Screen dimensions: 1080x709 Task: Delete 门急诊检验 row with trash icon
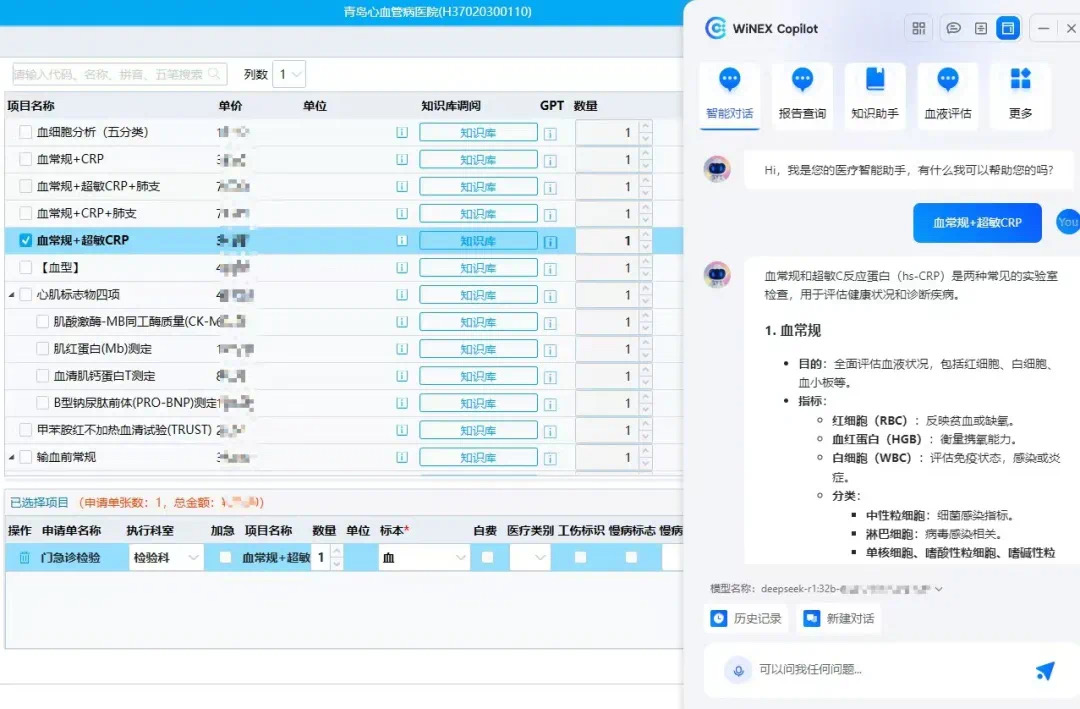point(24,558)
